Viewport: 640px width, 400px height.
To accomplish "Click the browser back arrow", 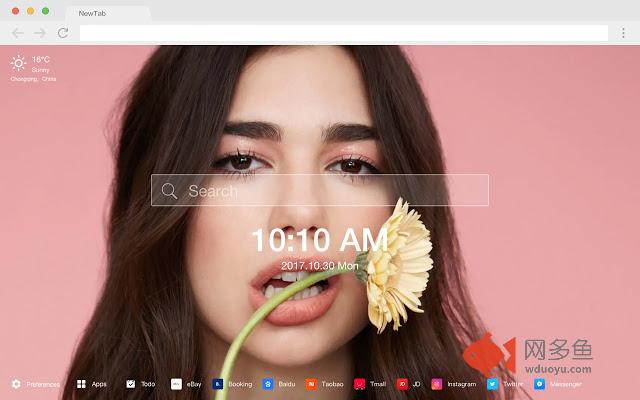I will click(18, 33).
